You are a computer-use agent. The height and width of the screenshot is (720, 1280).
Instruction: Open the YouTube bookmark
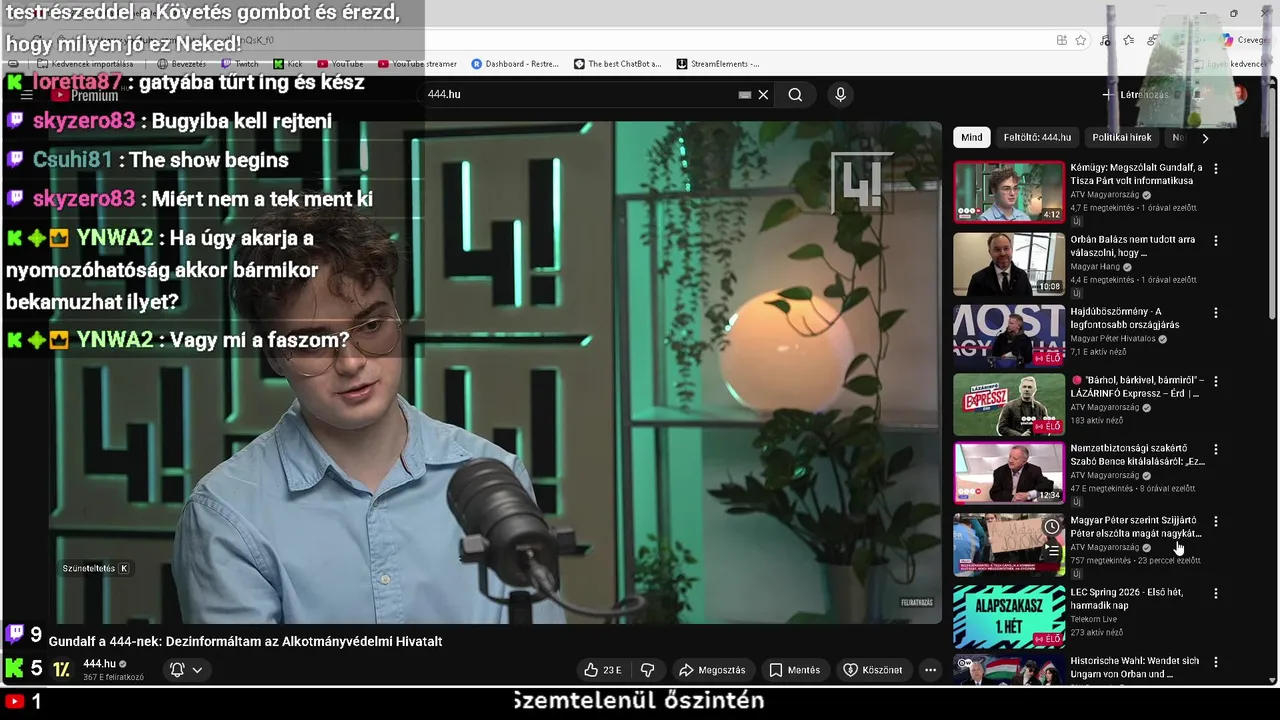[341, 64]
